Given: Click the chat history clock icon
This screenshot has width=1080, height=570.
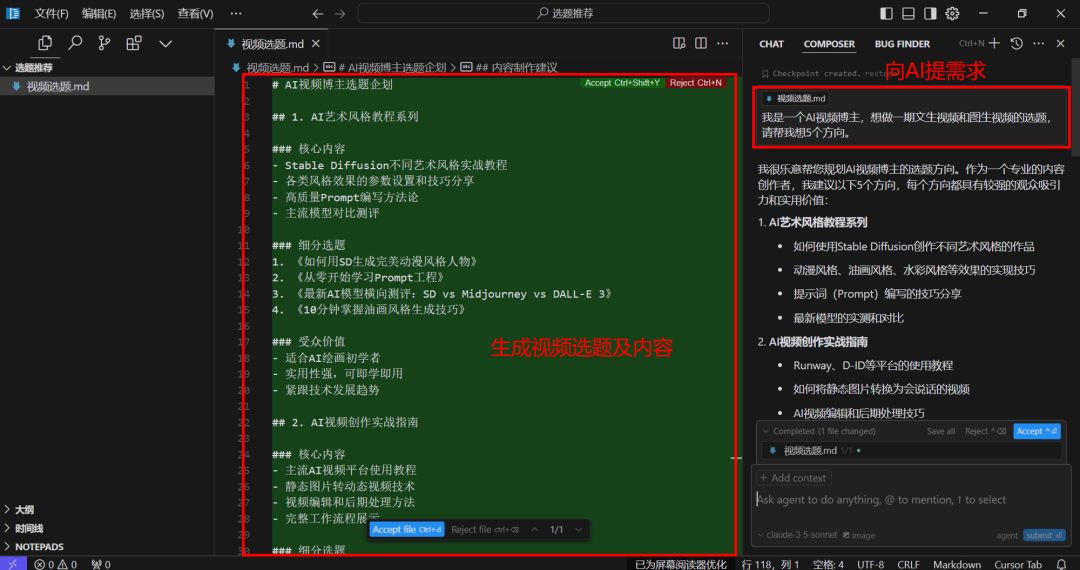Looking at the screenshot, I should pos(1016,44).
